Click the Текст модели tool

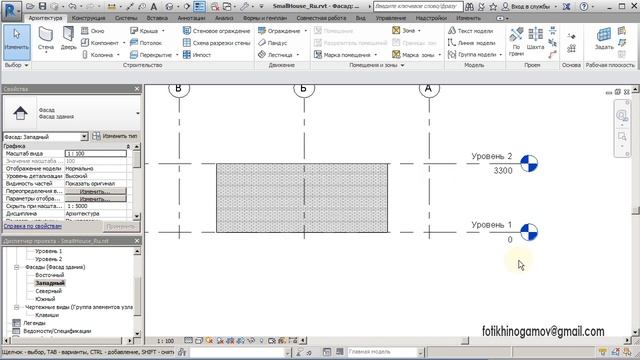click(470, 31)
